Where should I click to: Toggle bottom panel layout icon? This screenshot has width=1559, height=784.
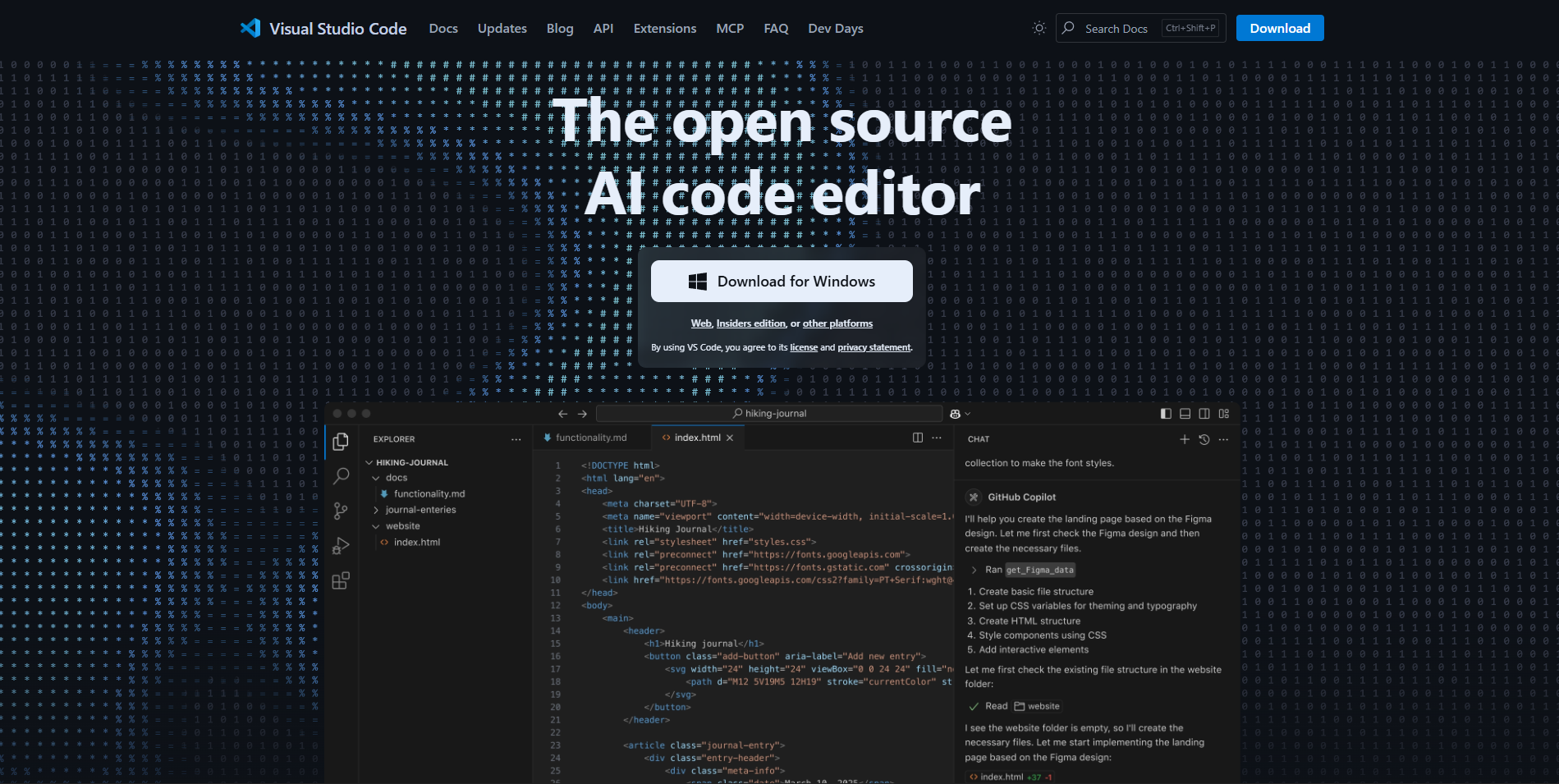click(1185, 414)
